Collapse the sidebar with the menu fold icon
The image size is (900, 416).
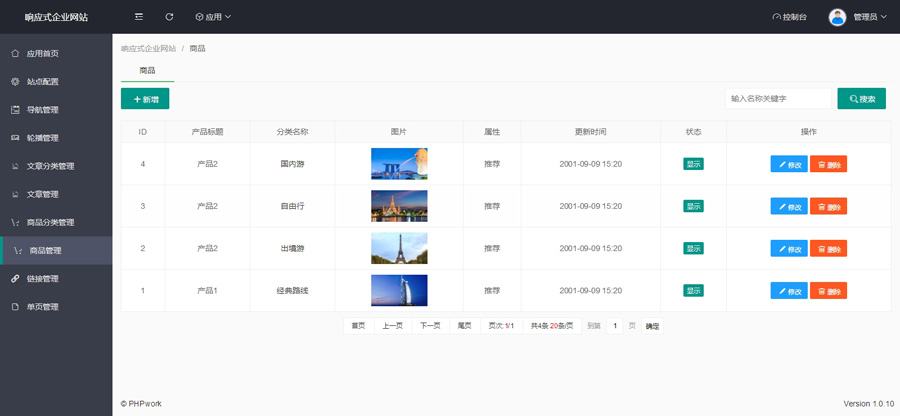click(139, 17)
